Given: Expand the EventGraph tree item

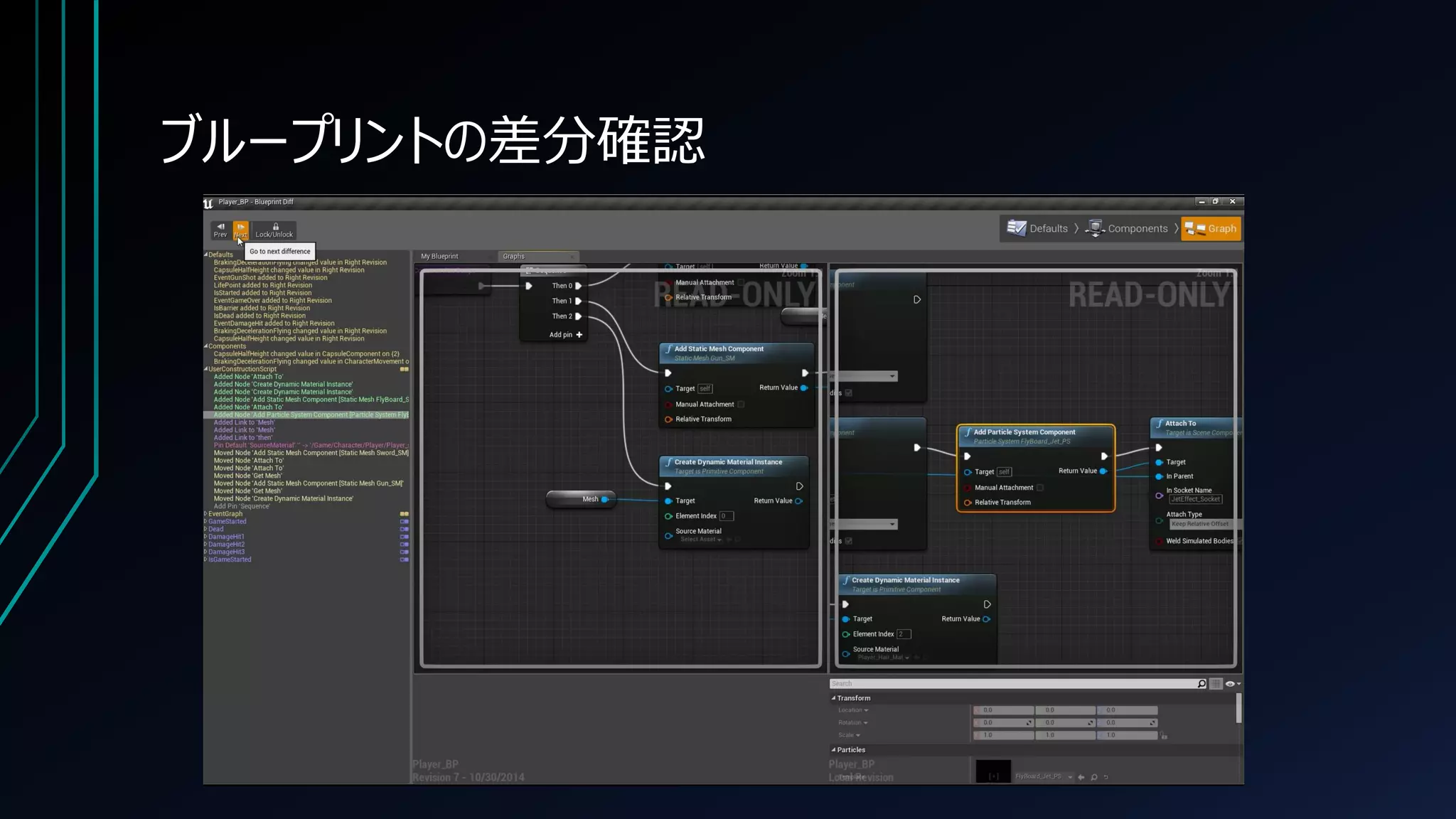Looking at the screenshot, I should 205,514.
